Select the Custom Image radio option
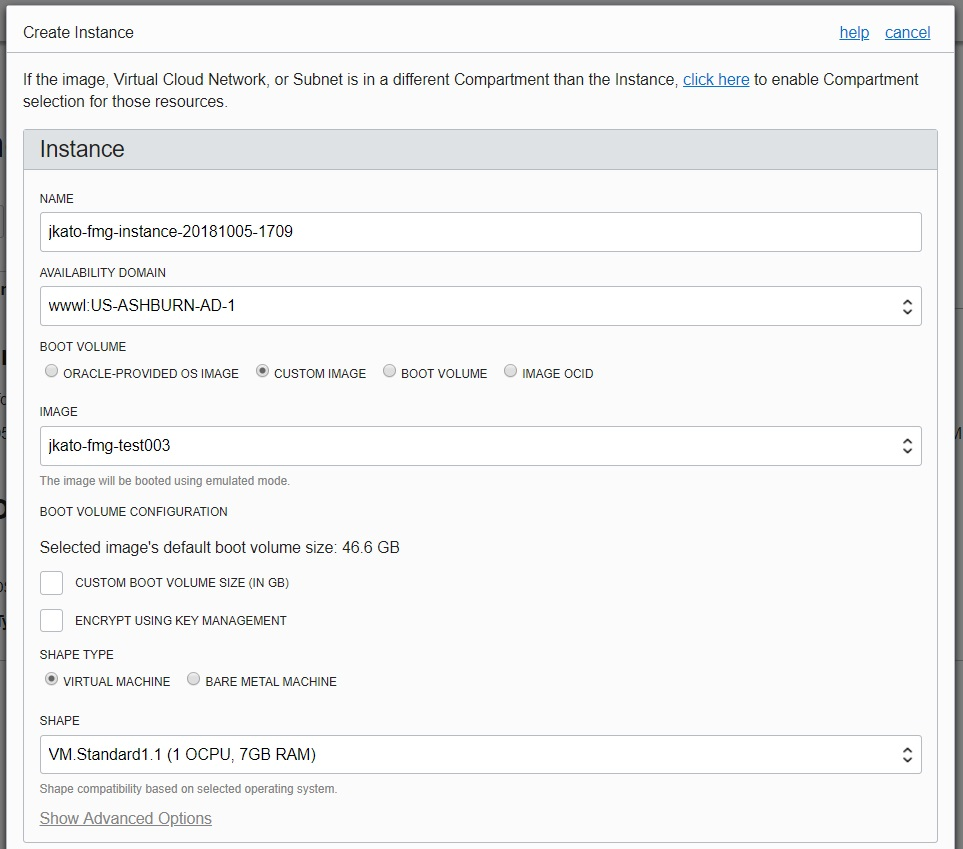 coord(263,372)
